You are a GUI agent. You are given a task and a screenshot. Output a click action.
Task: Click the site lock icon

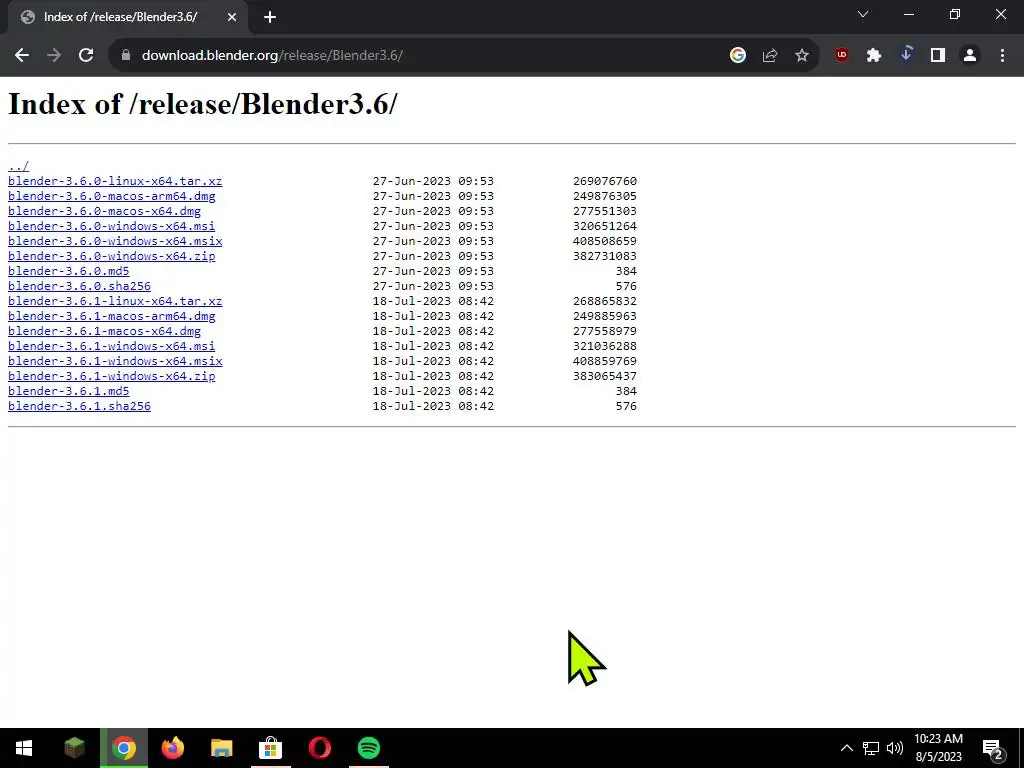click(126, 56)
